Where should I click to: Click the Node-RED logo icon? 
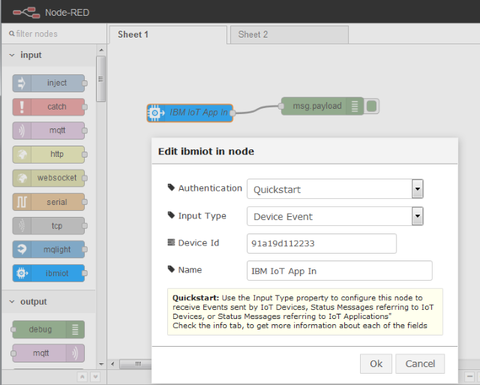tap(26, 13)
